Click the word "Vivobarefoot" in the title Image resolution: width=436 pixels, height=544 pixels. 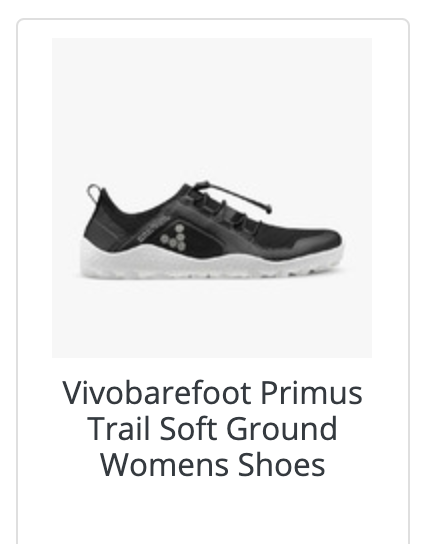point(157,393)
